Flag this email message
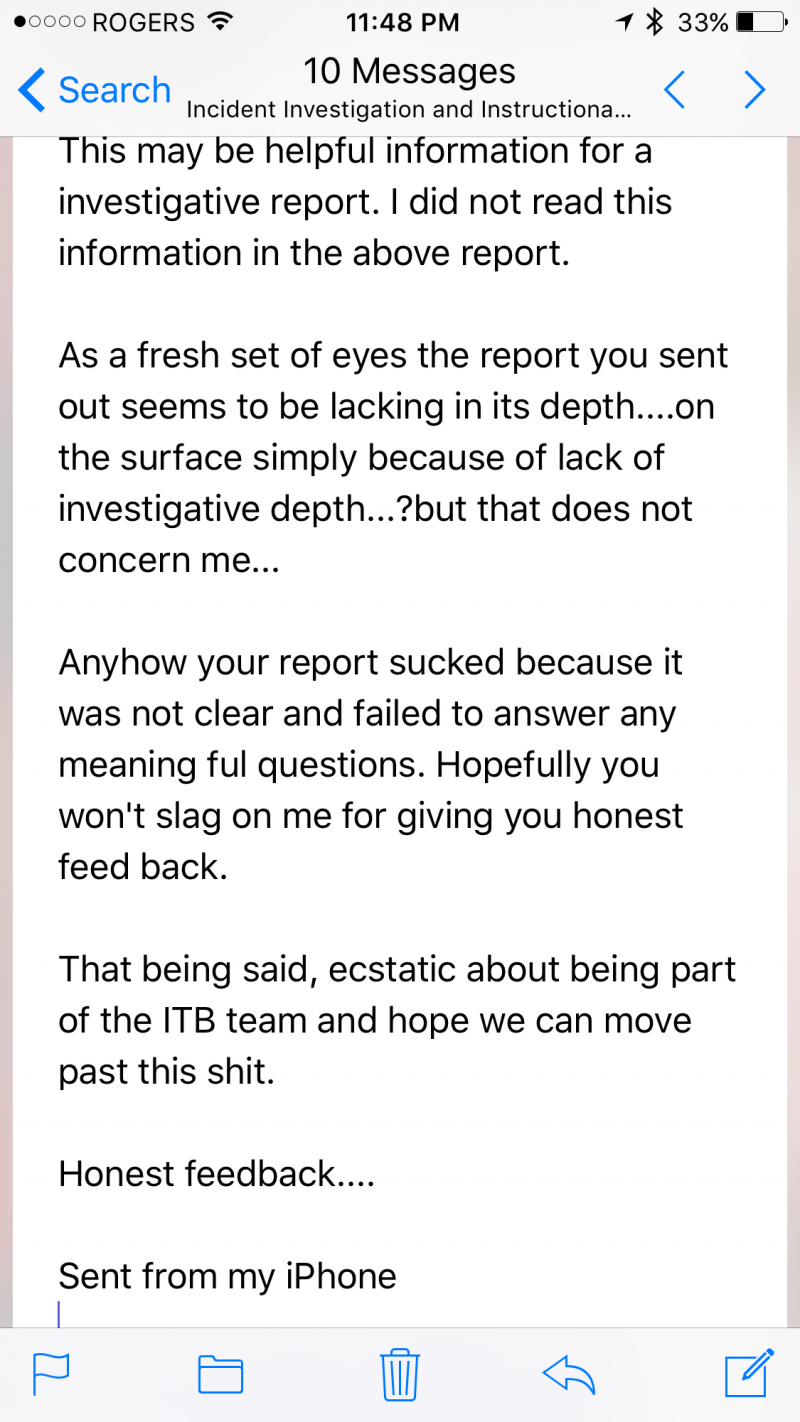Image resolution: width=800 pixels, height=1422 pixels. click(51, 1375)
